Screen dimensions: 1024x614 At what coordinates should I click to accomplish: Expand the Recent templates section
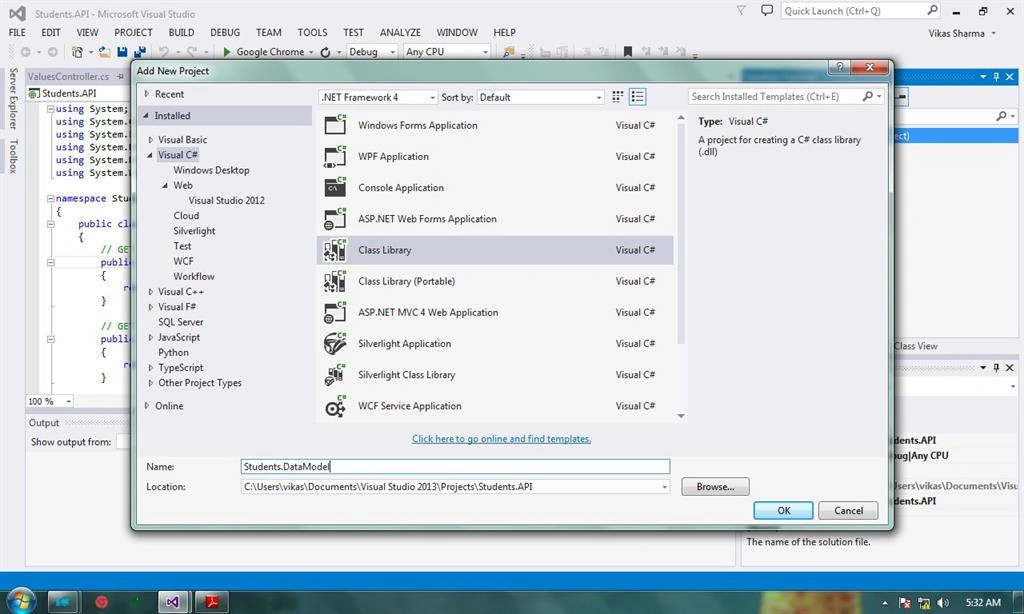pos(147,94)
